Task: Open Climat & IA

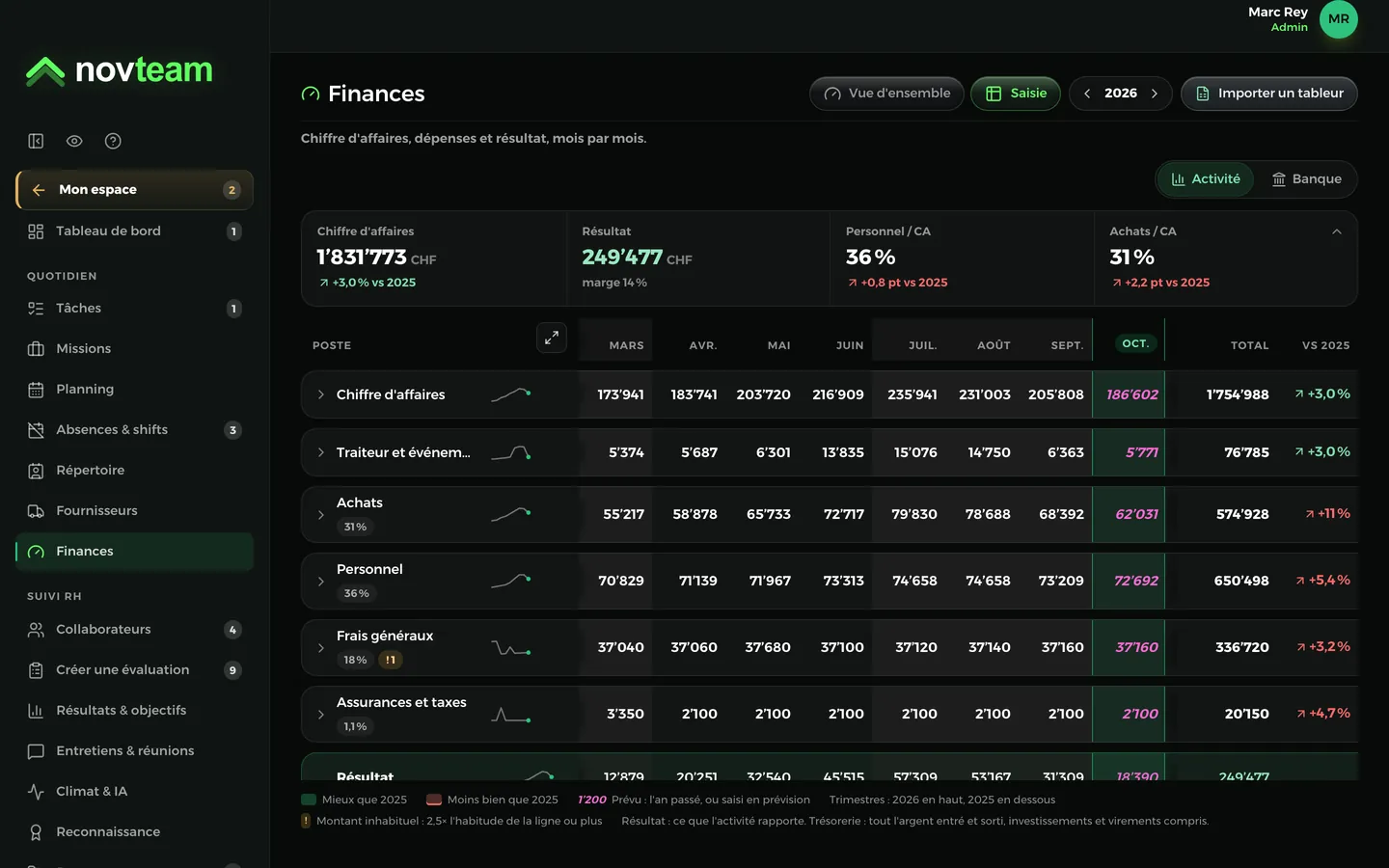Action: click(134, 792)
